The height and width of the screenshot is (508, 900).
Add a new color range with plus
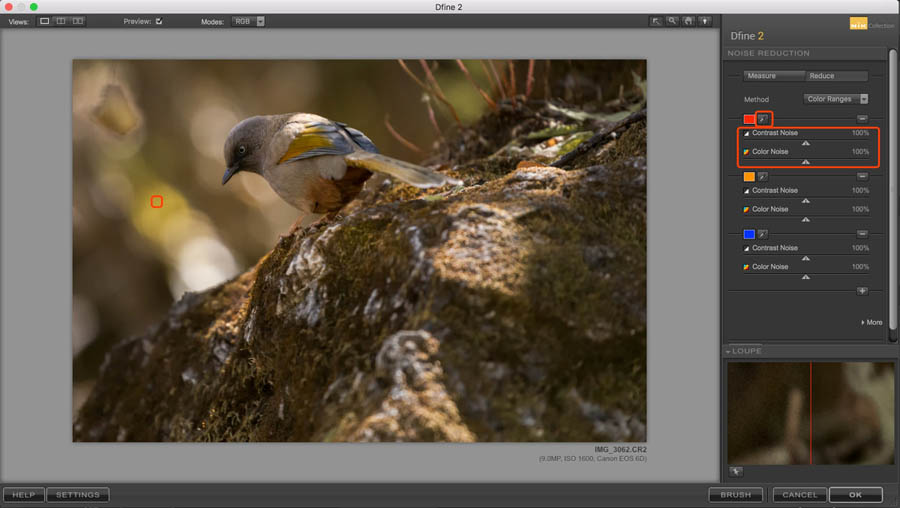tap(862, 291)
